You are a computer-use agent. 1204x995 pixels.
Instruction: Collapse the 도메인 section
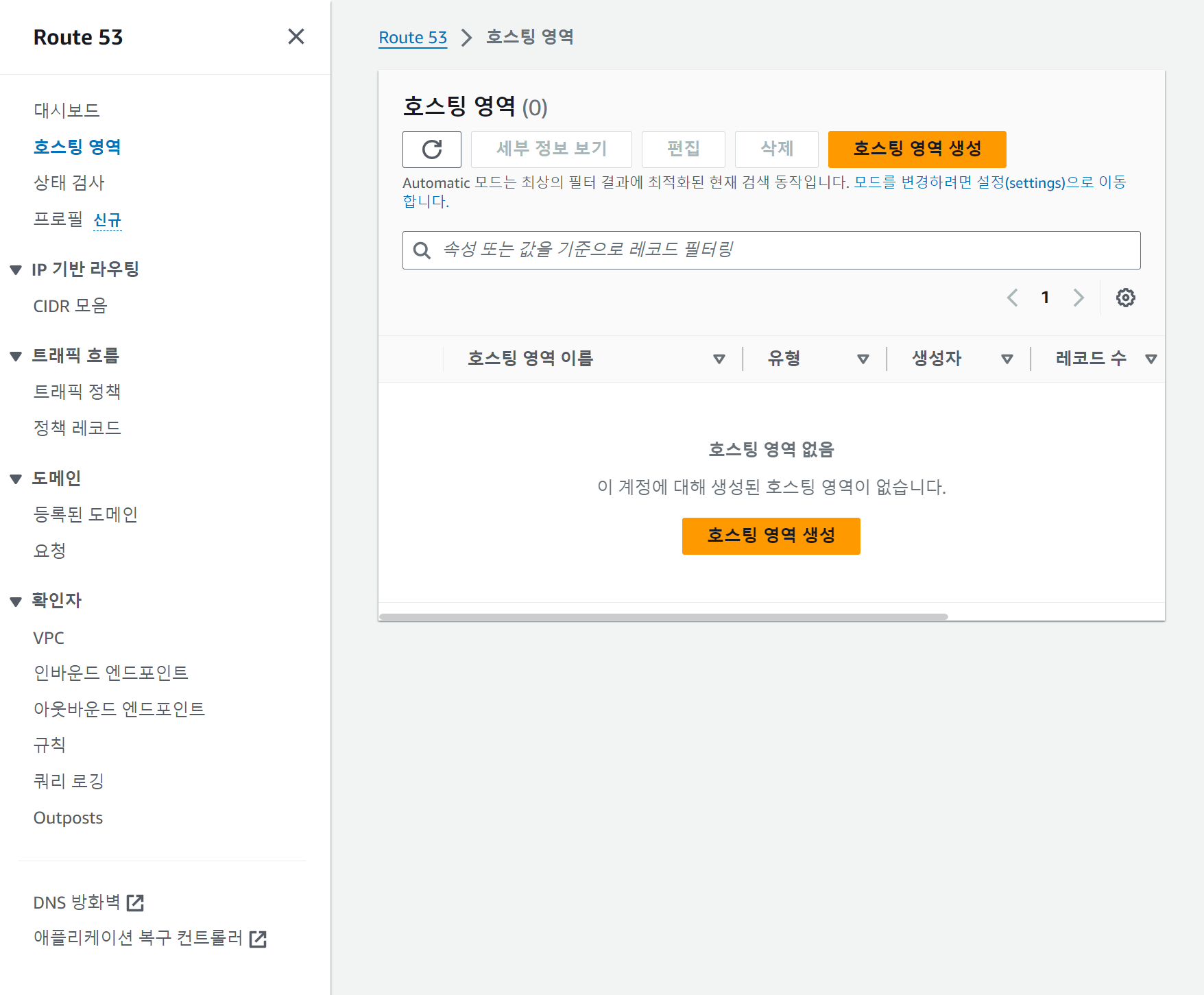(x=16, y=479)
